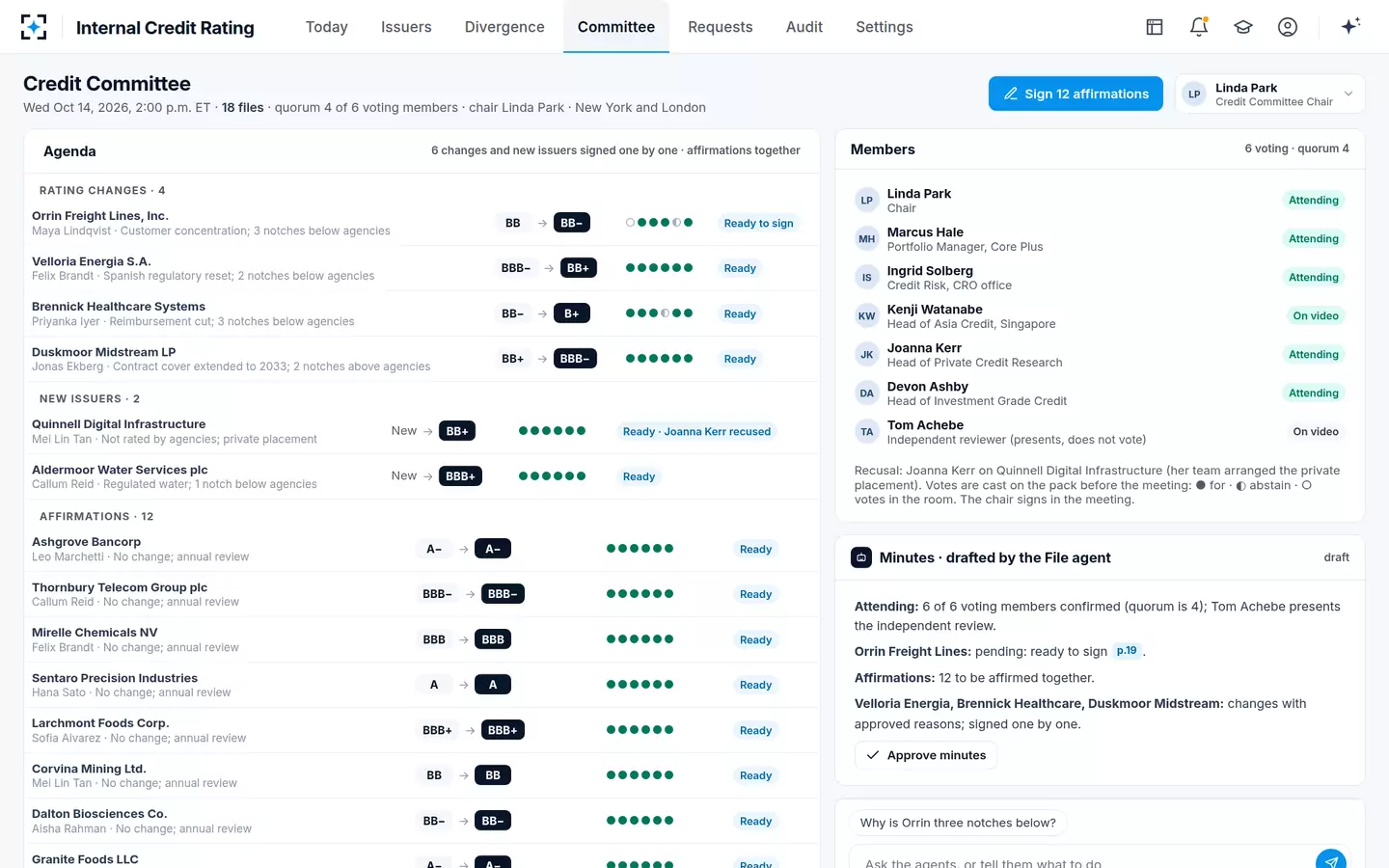Open the notifications bell
Image resolution: width=1389 pixels, height=868 pixels.
(x=1199, y=27)
